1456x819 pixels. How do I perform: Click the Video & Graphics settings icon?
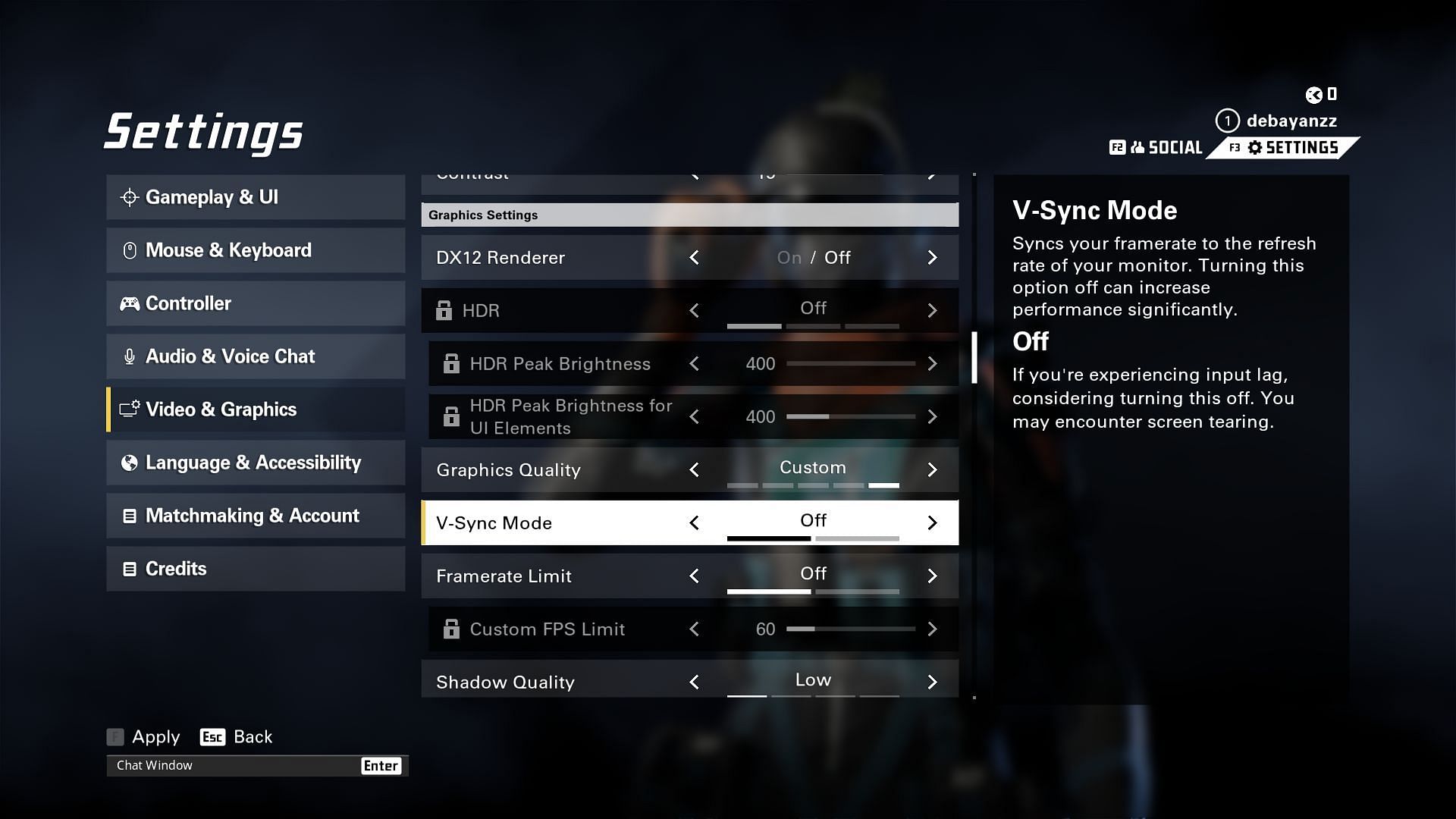click(128, 409)
